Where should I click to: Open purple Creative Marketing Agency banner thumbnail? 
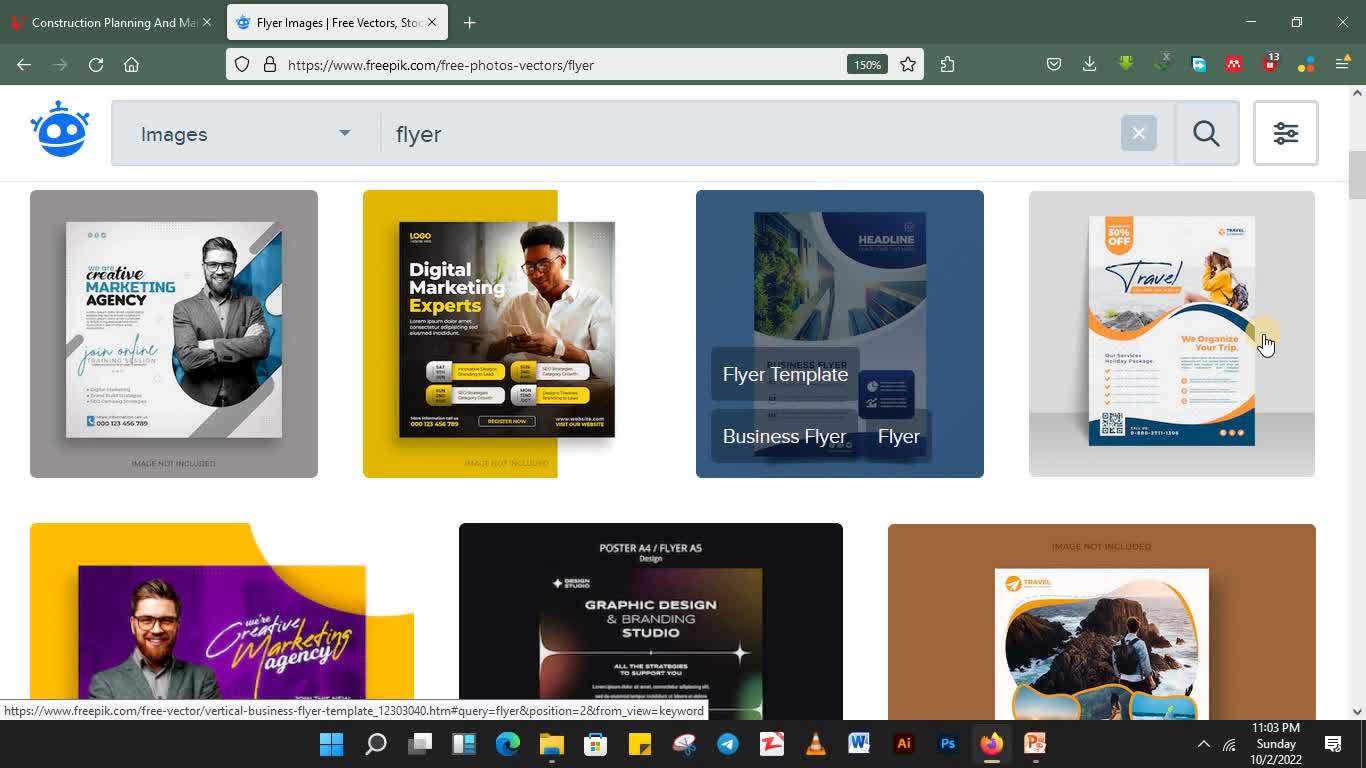coord(222,620)
